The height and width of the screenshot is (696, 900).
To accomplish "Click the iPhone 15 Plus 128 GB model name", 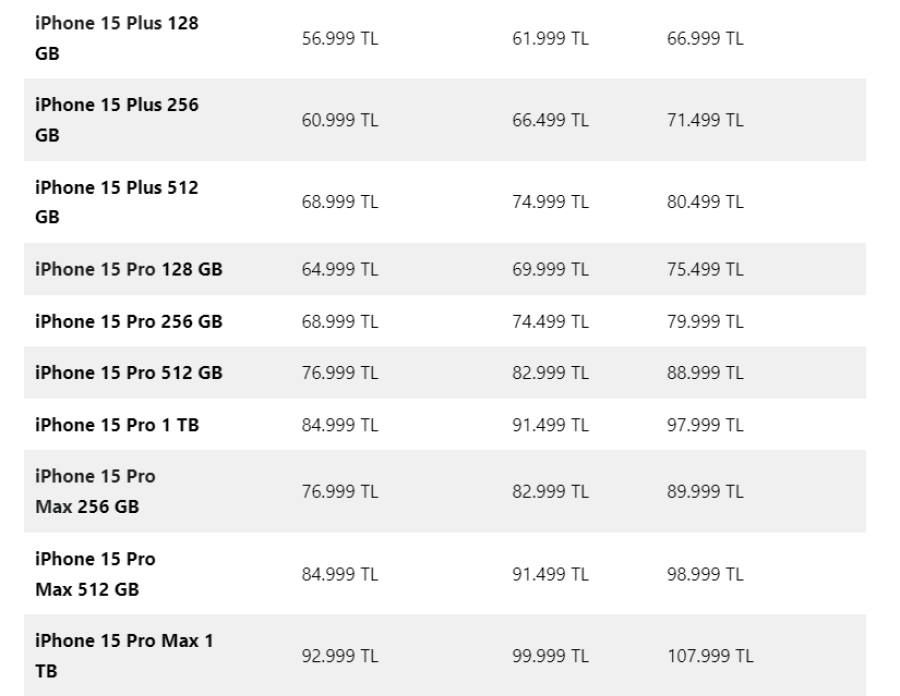I will [x=116, y=38].
